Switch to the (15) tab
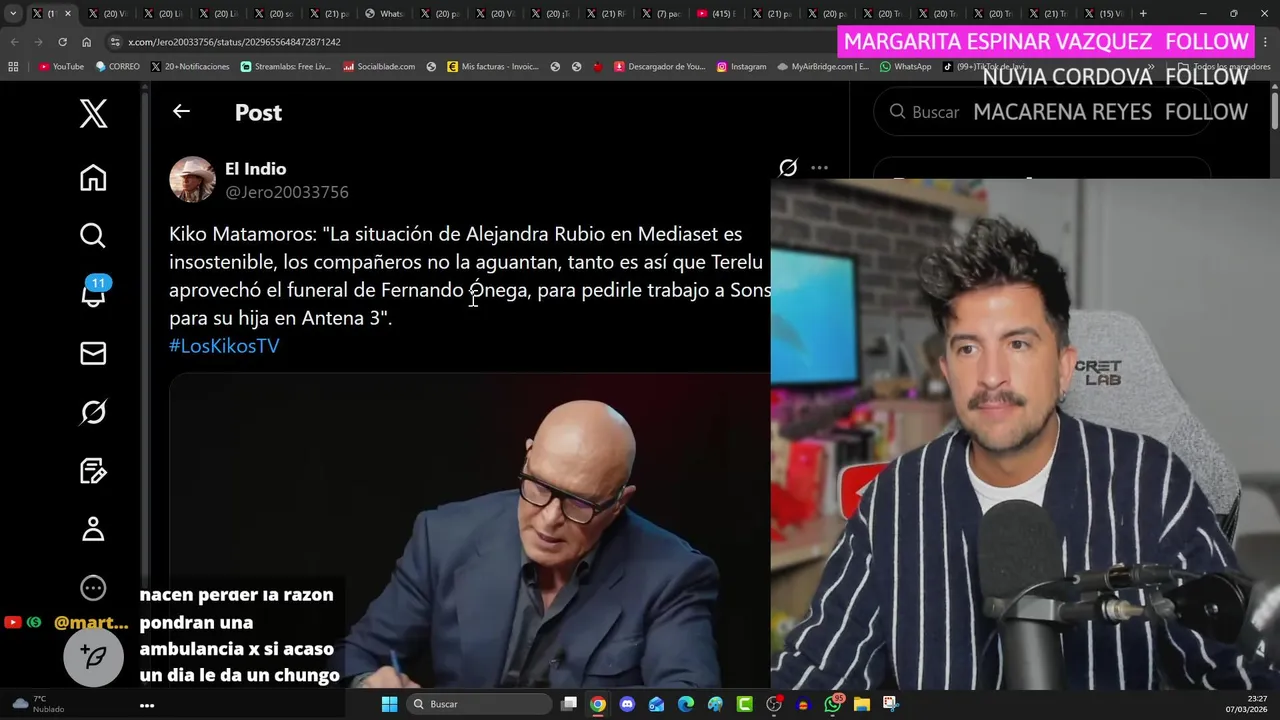The image size is (1280, 720). [x=1105, y=13]
